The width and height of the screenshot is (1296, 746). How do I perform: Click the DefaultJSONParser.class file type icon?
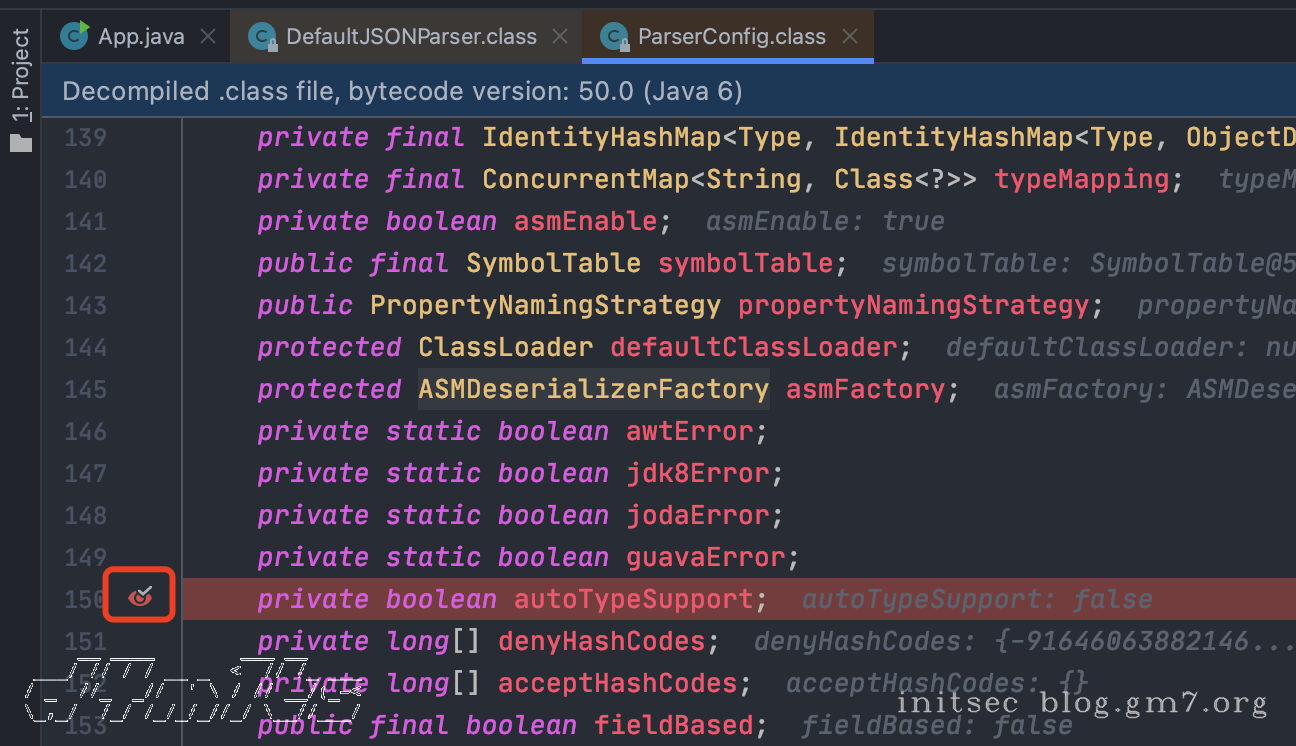tap(262, 37)
